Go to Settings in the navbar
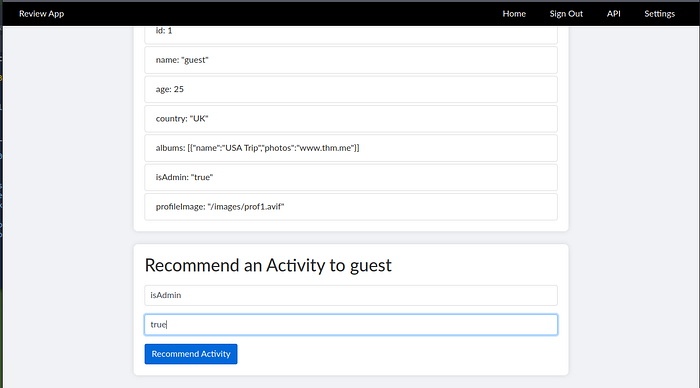 tap(659, 13)
